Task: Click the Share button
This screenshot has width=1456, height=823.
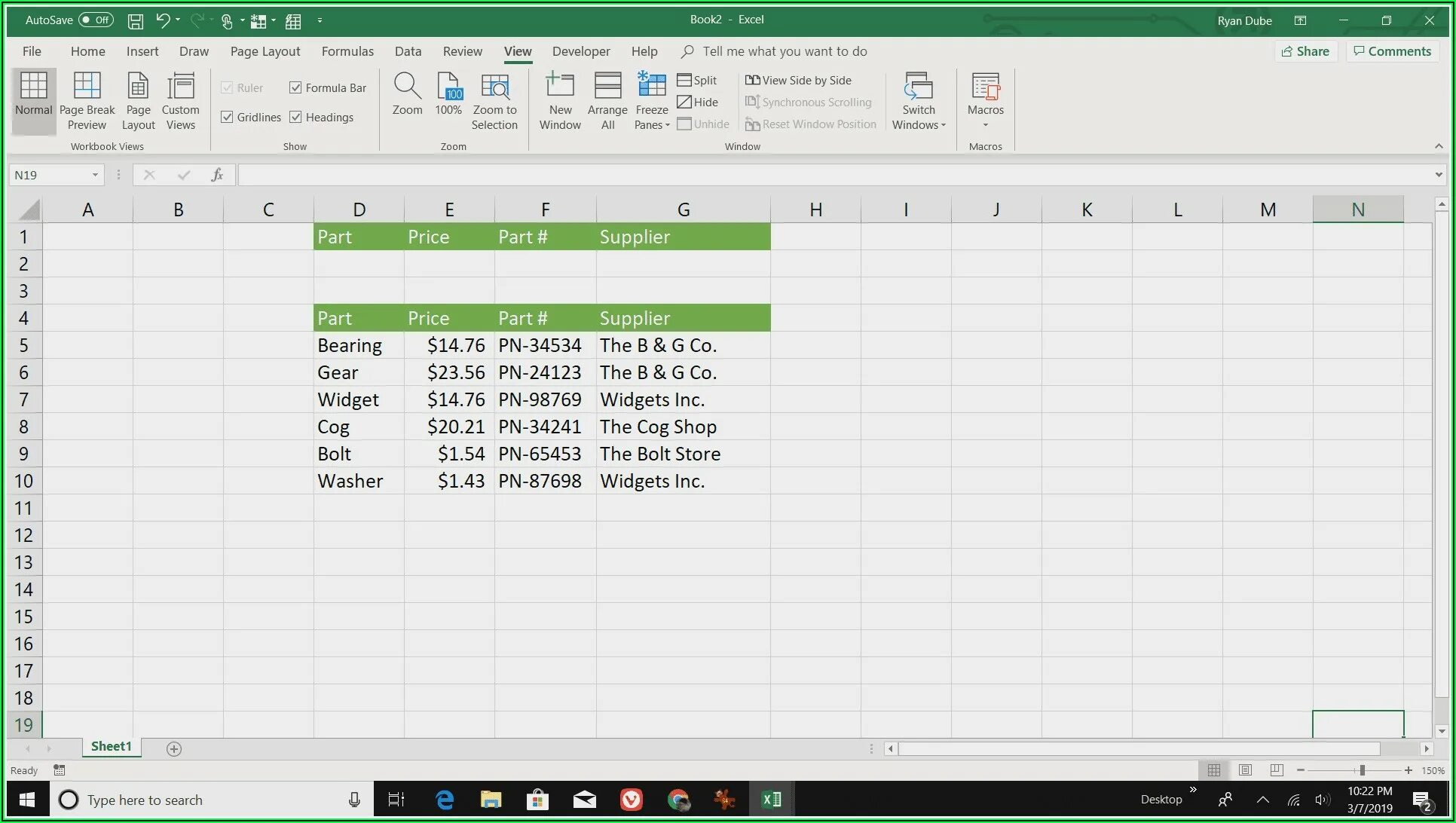Action: tap(1305, 51)
